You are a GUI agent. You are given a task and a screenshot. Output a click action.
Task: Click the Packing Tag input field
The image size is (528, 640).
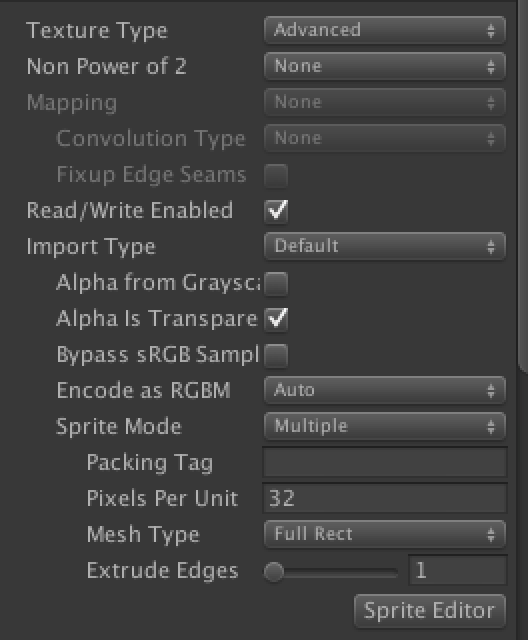click(x=385, y=462)
